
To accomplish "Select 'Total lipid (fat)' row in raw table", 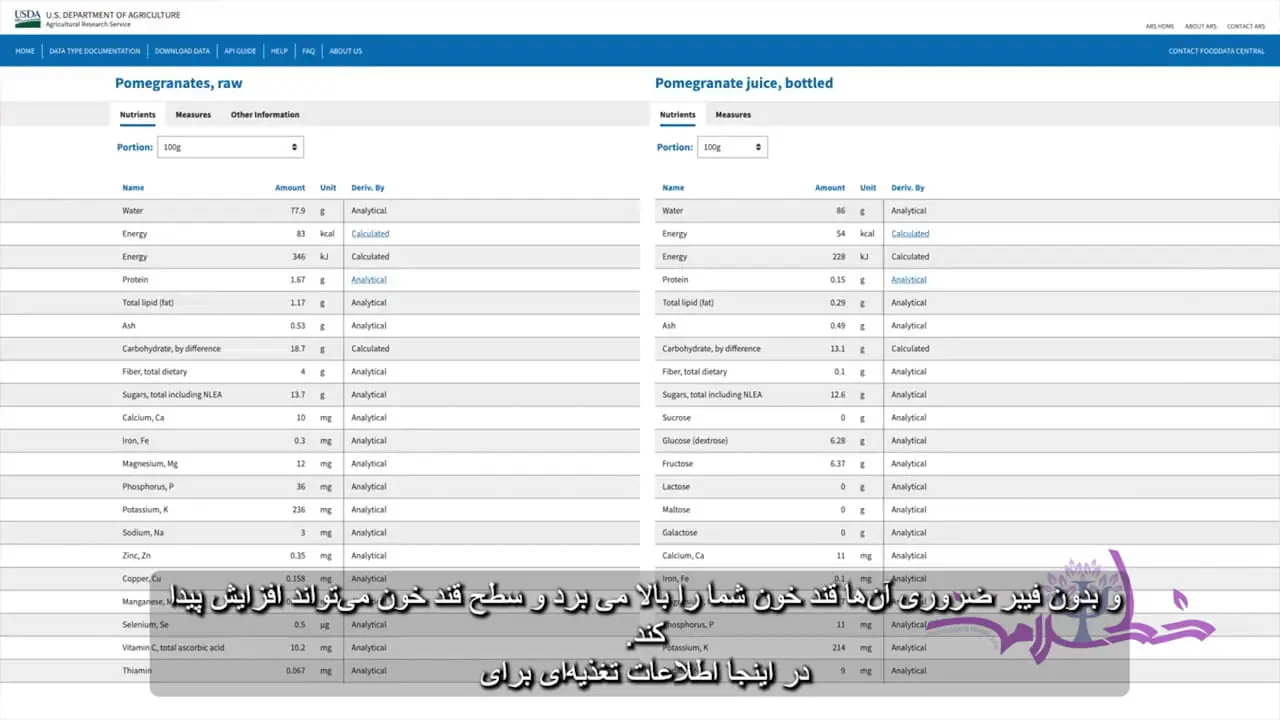I will pos(320,303).
